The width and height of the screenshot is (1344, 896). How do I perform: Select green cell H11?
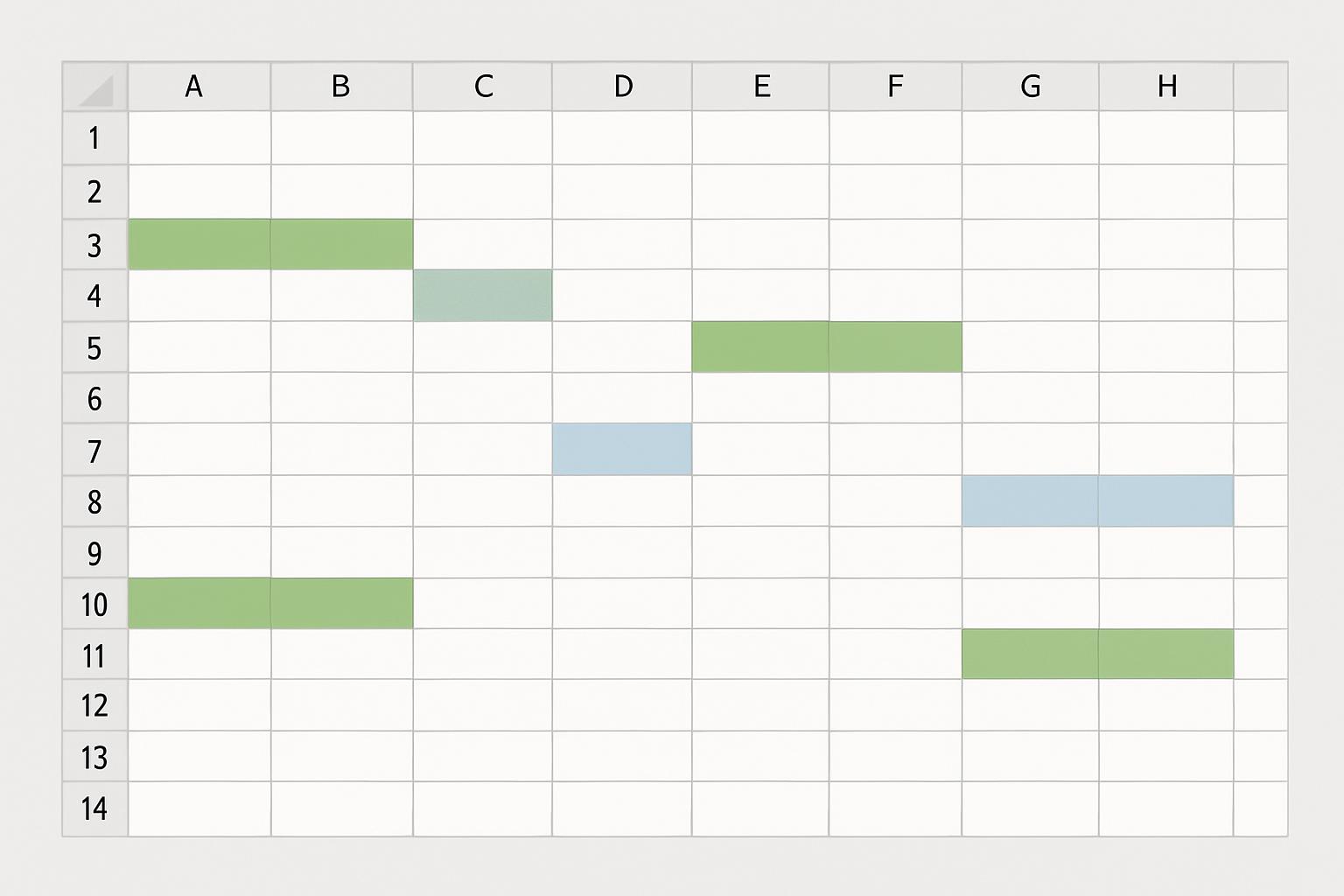coord(1166,654)
